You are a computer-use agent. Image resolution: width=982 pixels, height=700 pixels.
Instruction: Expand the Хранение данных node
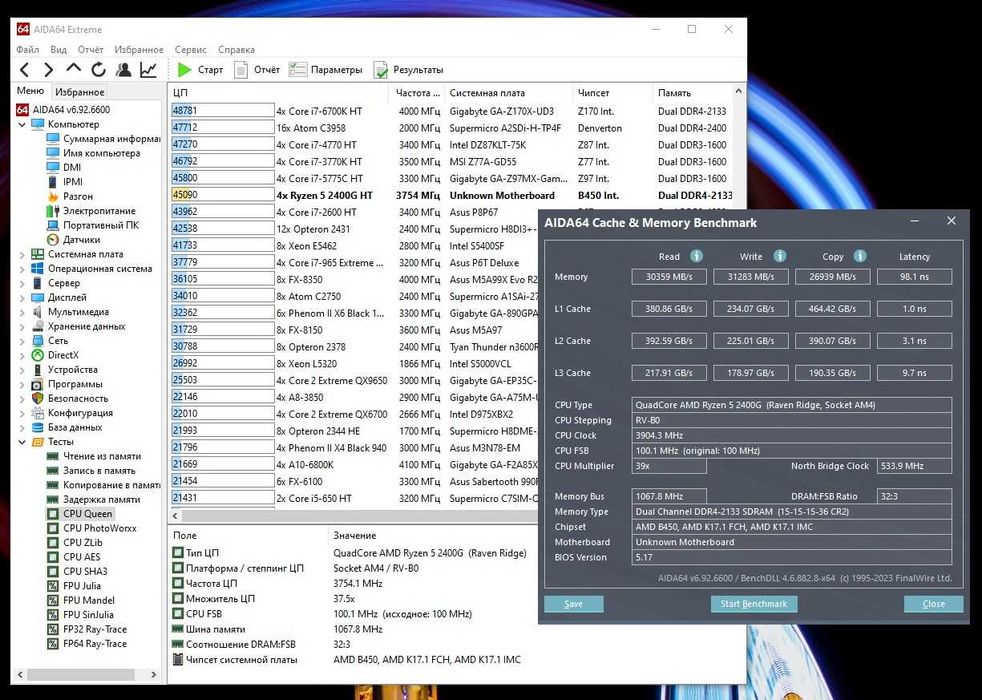(x=22, y=326)
